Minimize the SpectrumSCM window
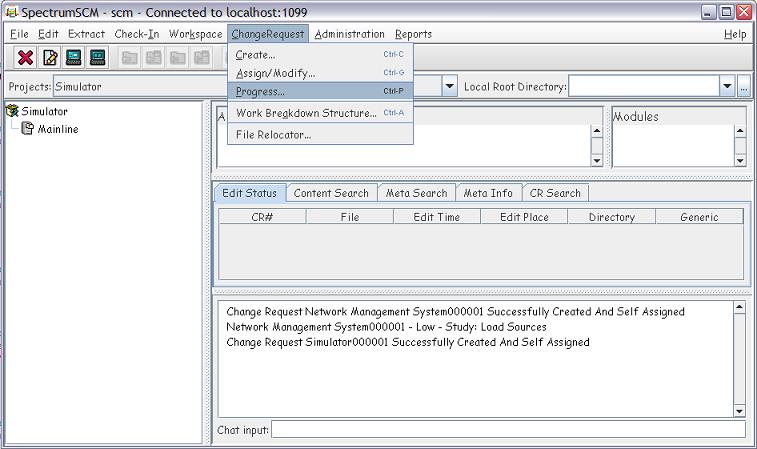This screenshot has height=449, width=757. [x=708, y=12]
